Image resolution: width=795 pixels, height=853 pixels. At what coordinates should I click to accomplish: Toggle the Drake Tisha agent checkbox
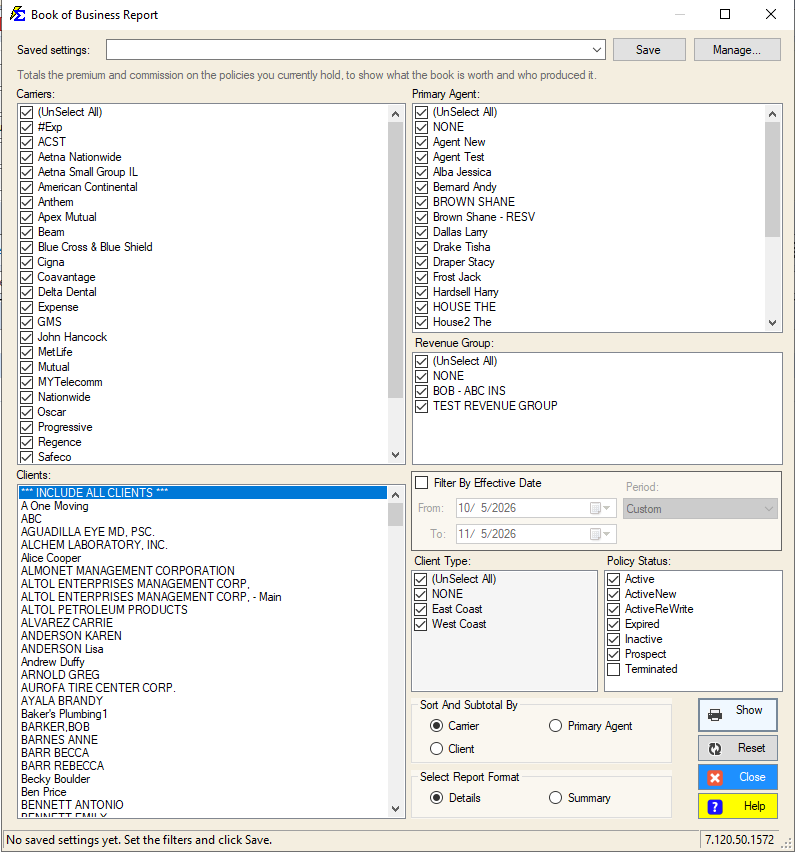422,248
